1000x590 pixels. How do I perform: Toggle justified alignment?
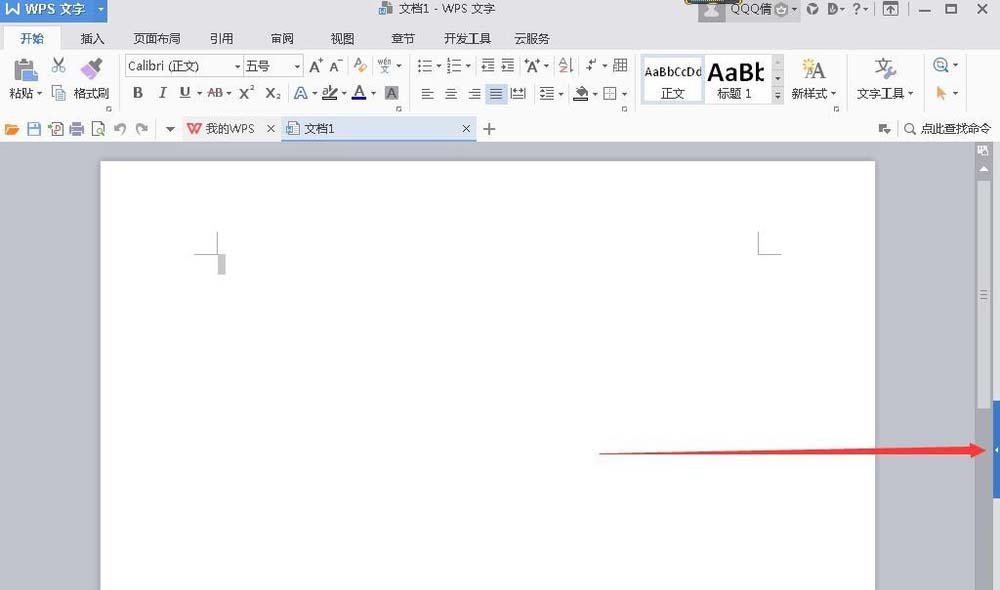point(496,94)
